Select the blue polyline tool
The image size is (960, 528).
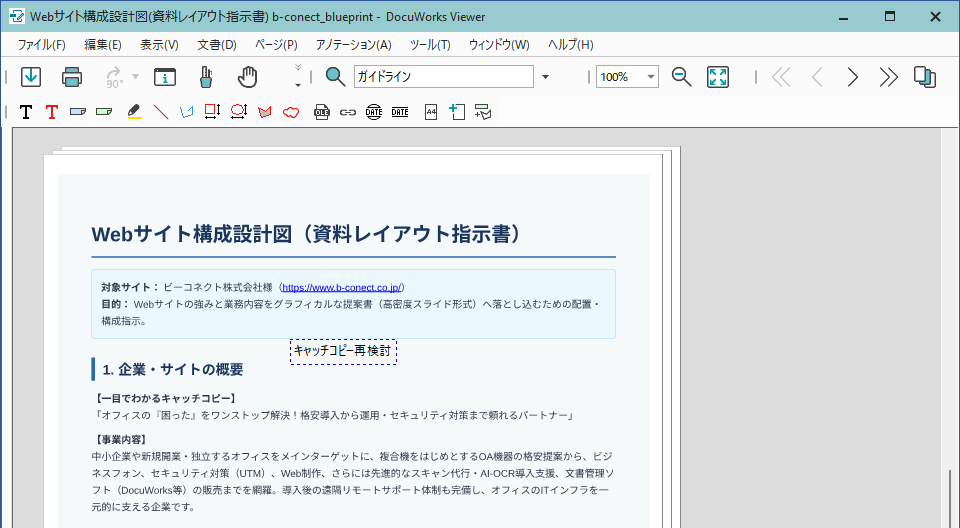click(187, 111)
